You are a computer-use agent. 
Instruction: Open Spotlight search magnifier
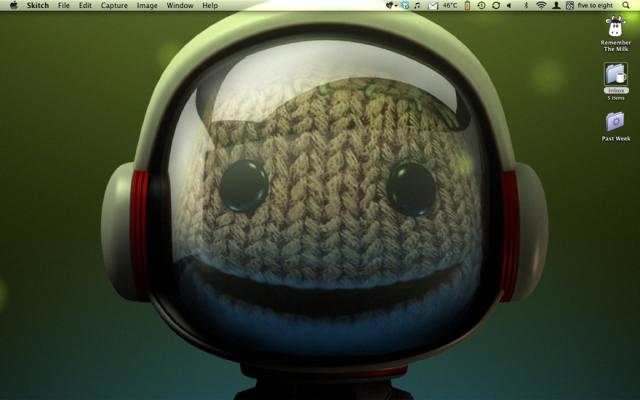tap(626, 5)
